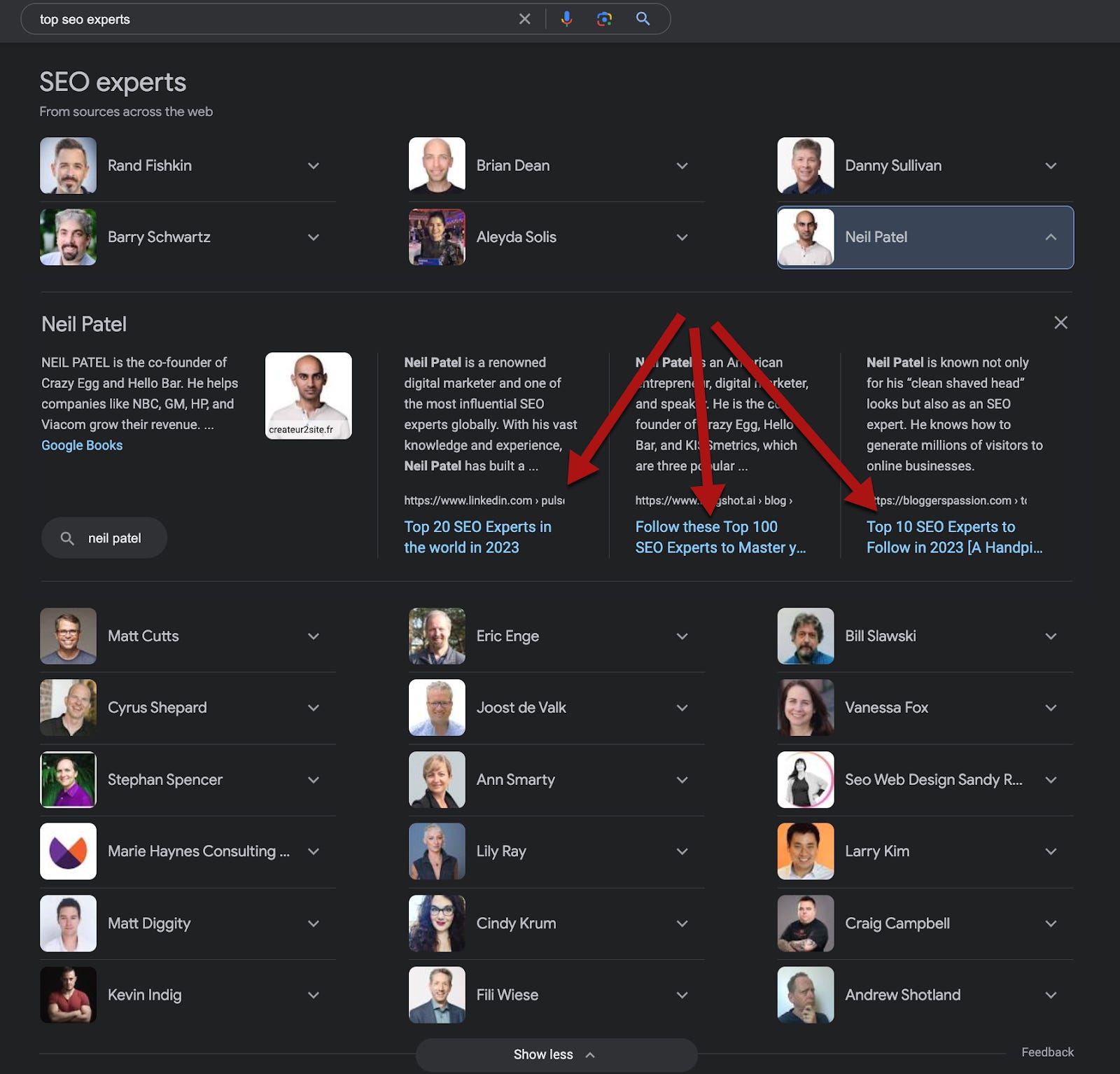Expand the Andrew Shotland chevron
This screenshot has height=1074, width=1120.
[x=1051, y=995]
